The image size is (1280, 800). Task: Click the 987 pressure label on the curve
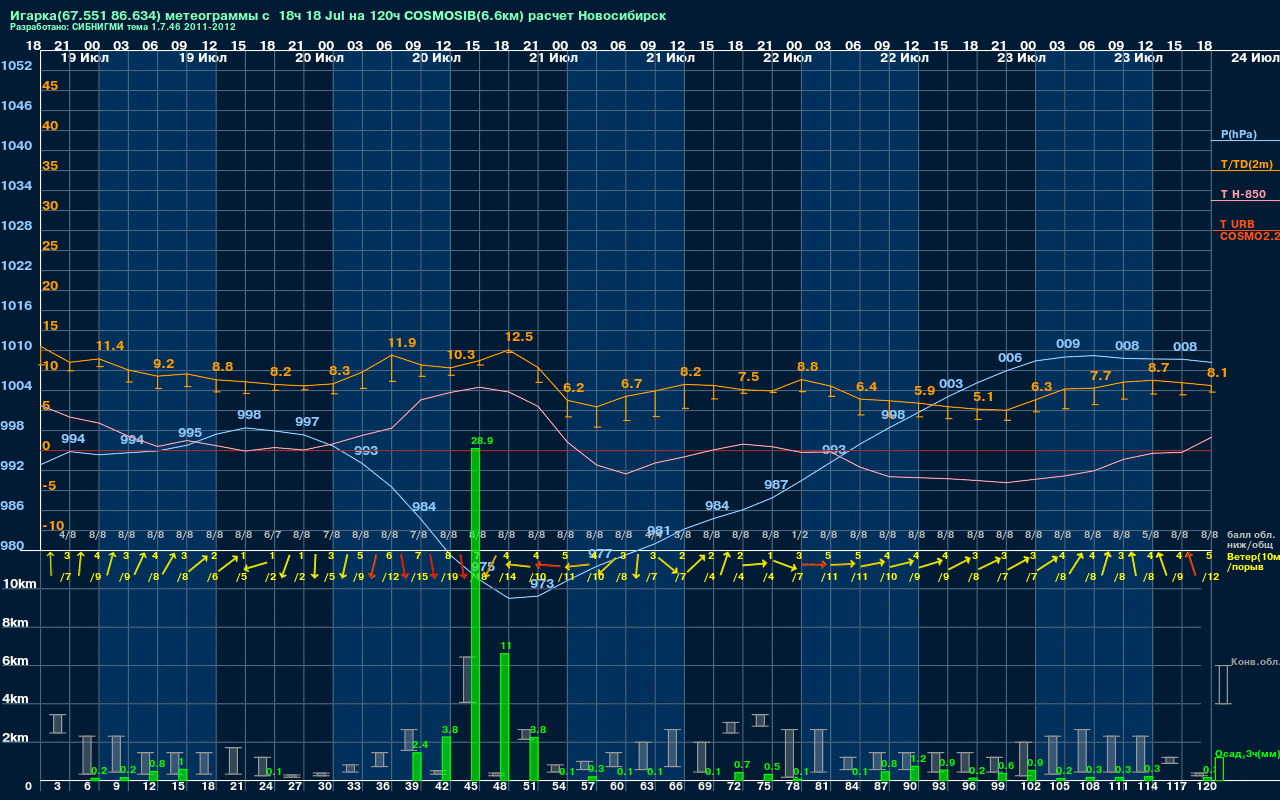776,485
